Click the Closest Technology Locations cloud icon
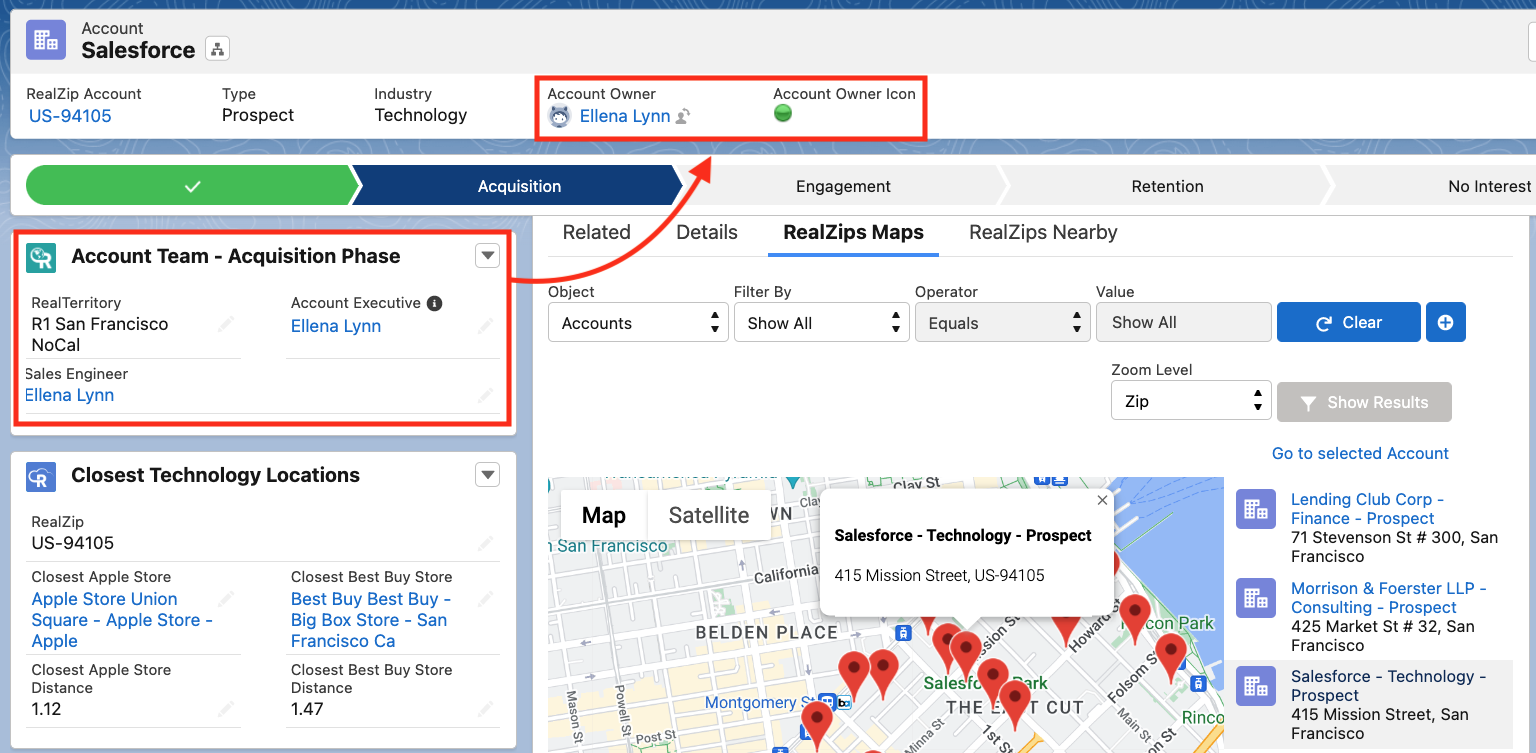This screenshot has height=753, width=1536. 41,476
